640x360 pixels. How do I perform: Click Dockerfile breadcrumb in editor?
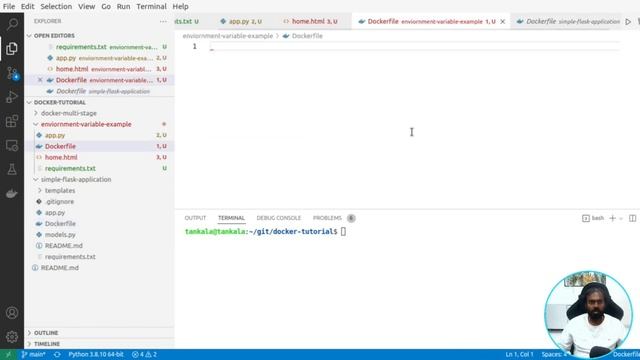click(307, 36)
